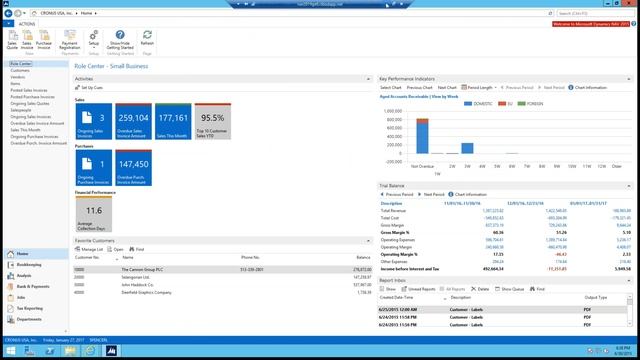Click Show/Hide Getting Started help icon

120,40
